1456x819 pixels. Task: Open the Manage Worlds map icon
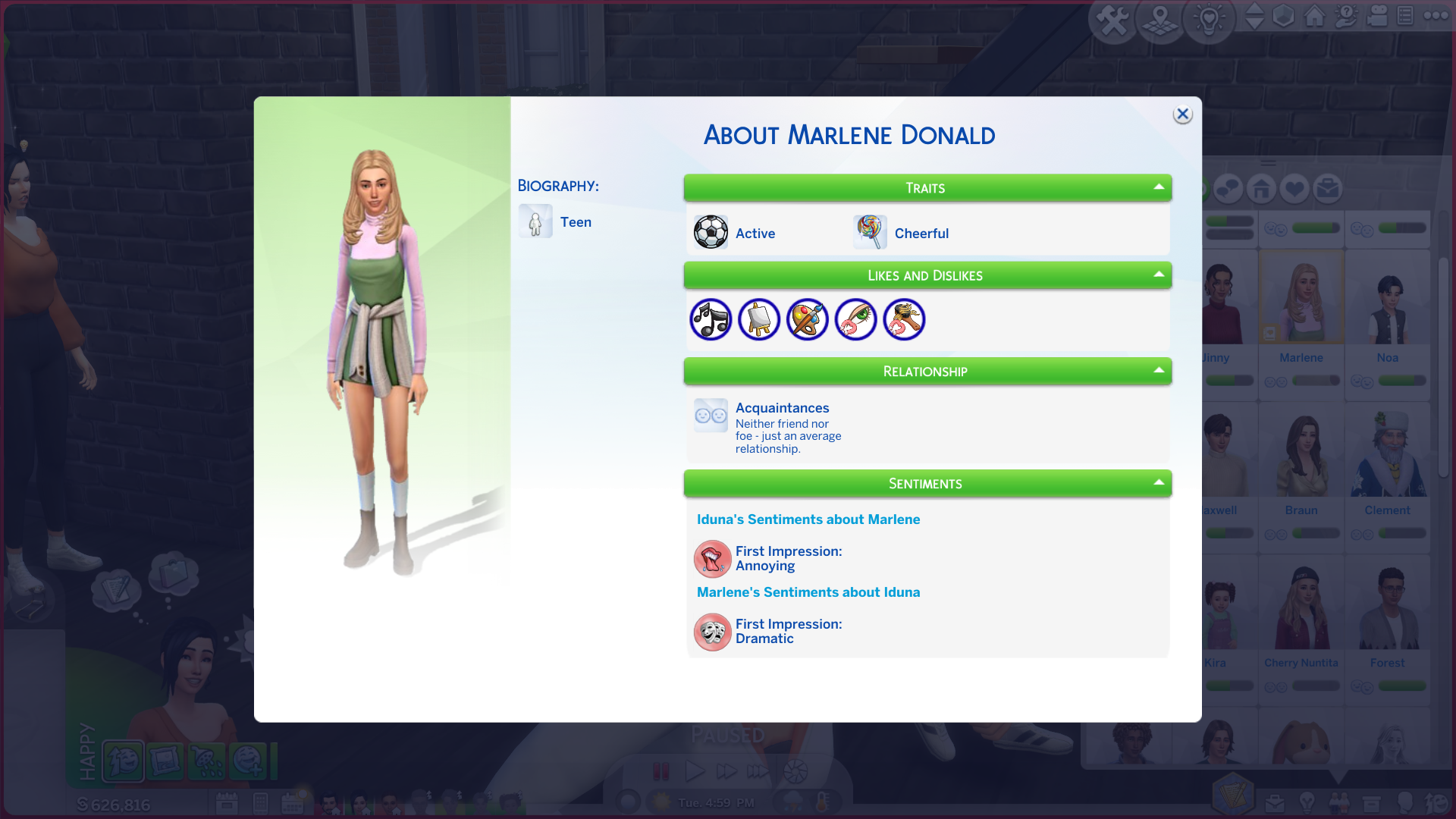pyautogui.click(x=1160, y=20)
